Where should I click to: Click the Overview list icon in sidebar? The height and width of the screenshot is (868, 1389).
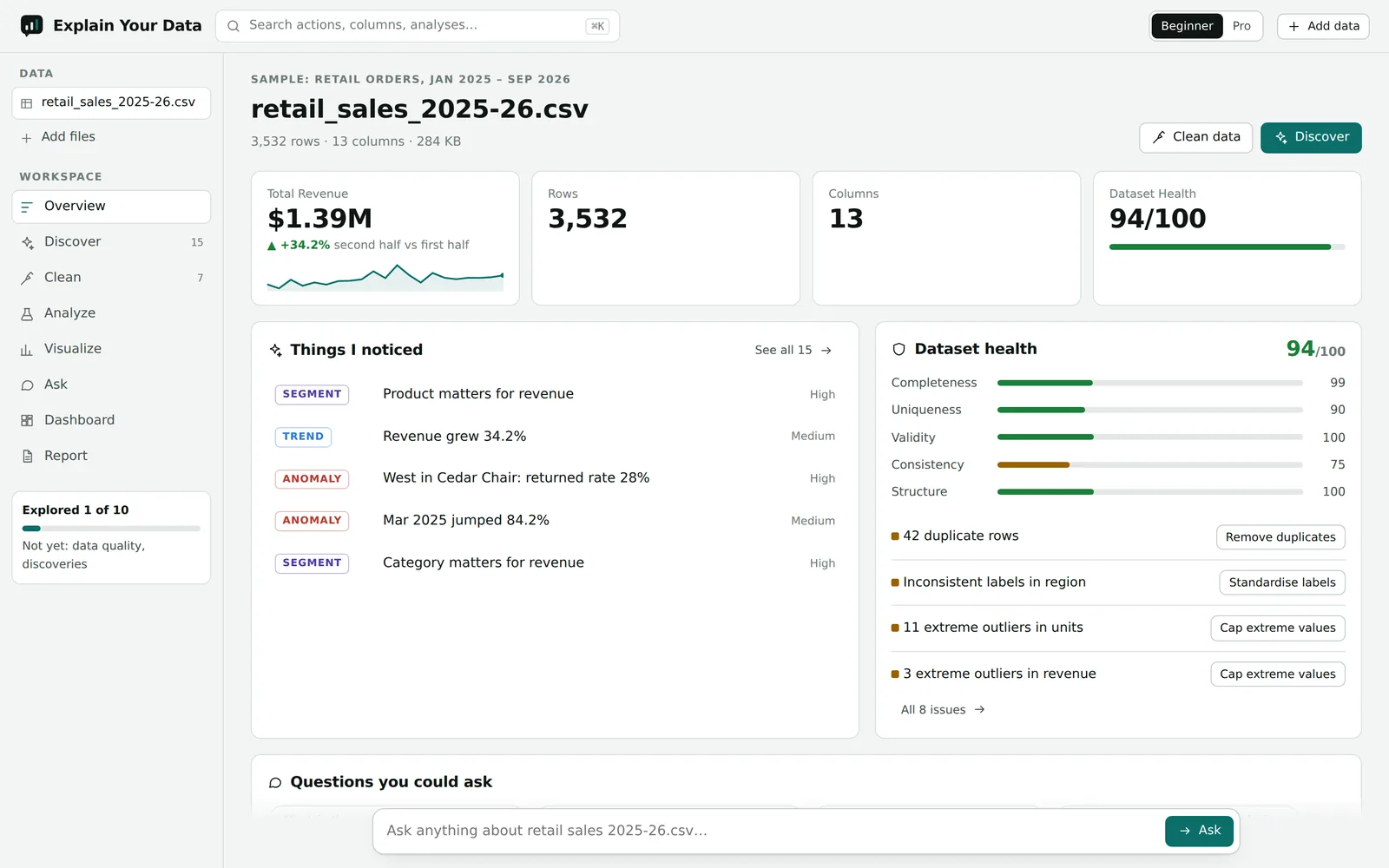click(27, 207)
